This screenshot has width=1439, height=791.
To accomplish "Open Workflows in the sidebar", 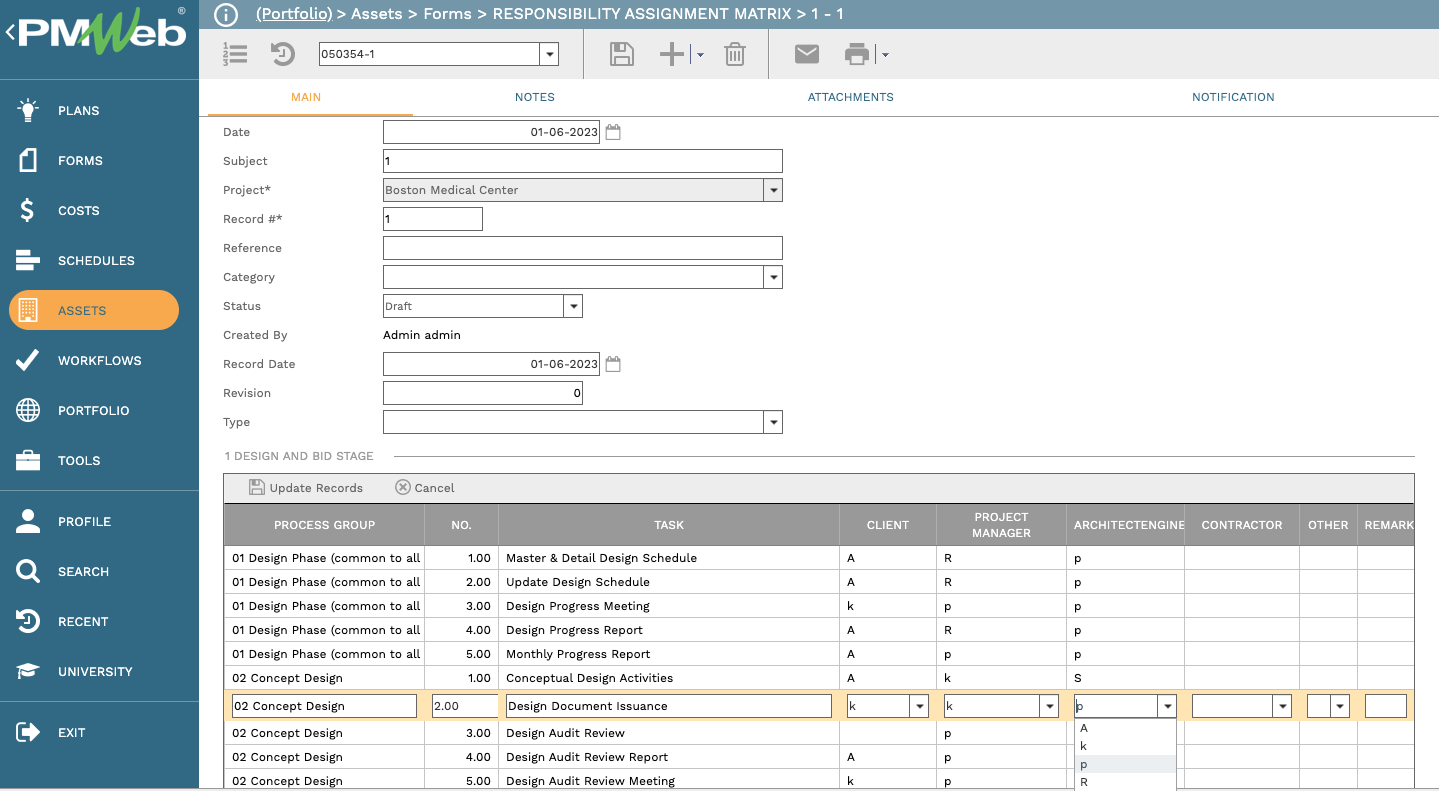I will 99,360.
